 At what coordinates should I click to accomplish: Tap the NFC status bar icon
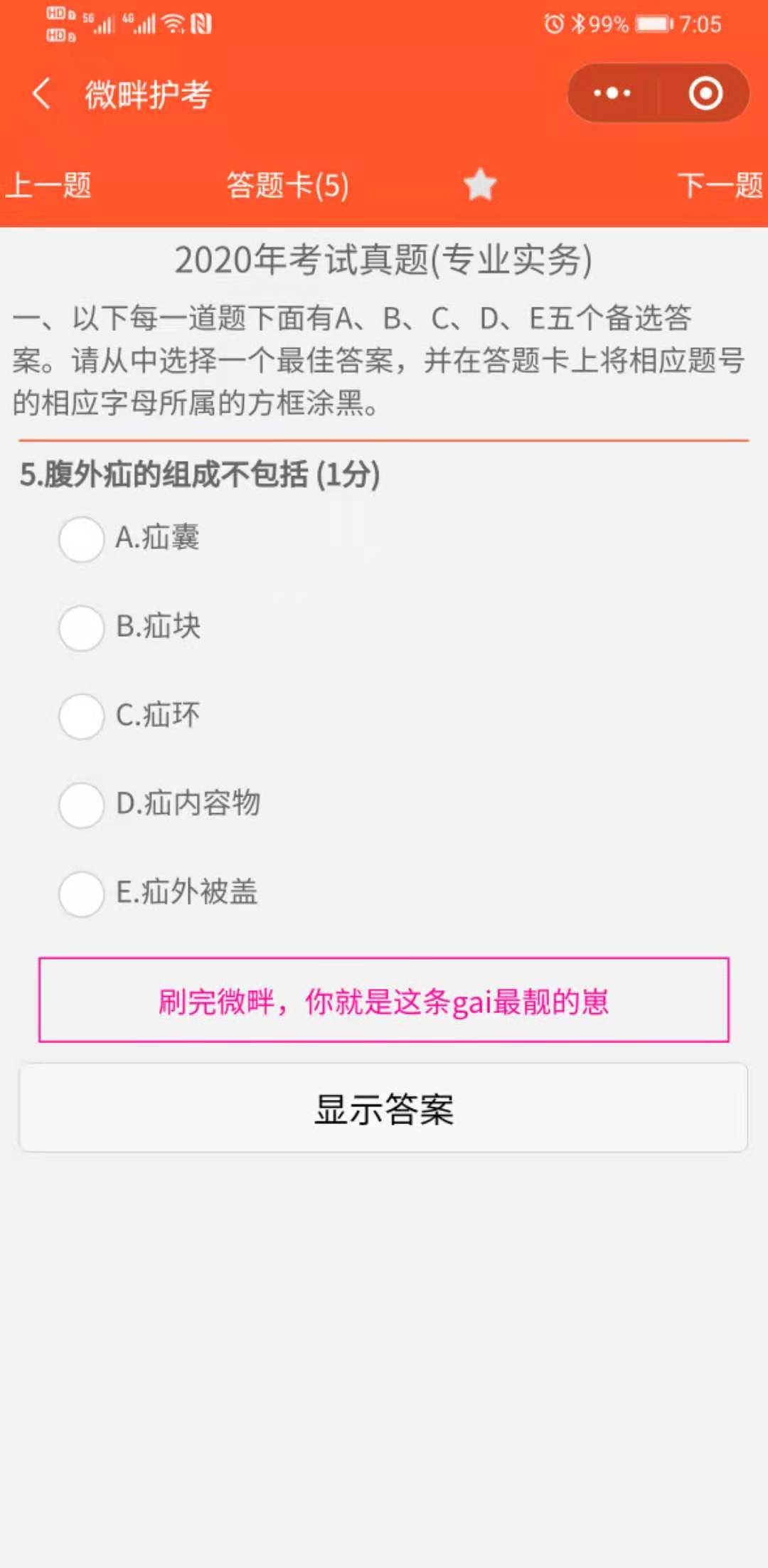(x=201, y=24)
